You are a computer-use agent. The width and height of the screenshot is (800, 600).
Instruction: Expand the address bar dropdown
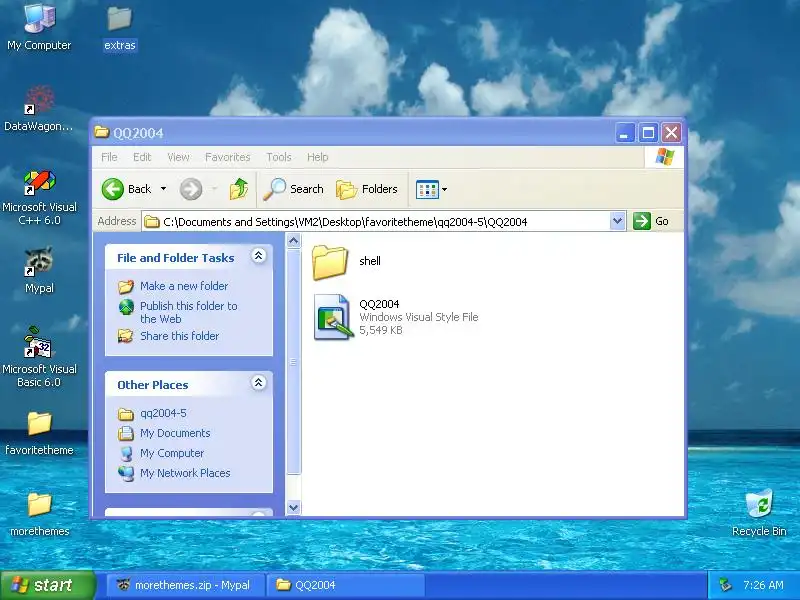point(617,221)
